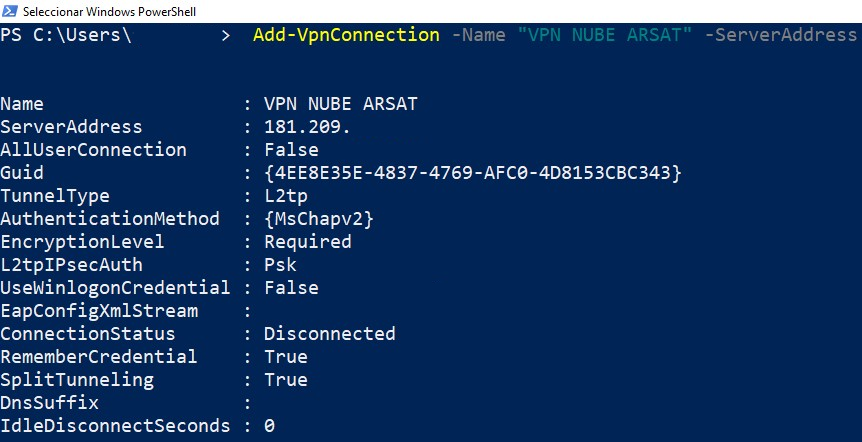Click the PowerShell icon in title bar

[9, 10]
